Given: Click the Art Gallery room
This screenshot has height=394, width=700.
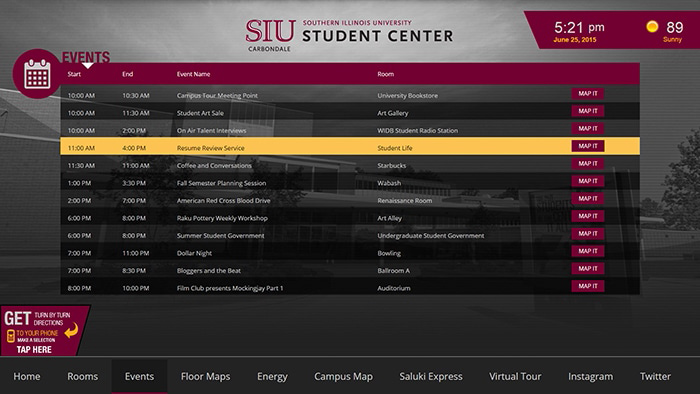Looking at the screenshot, I should 393,113.
